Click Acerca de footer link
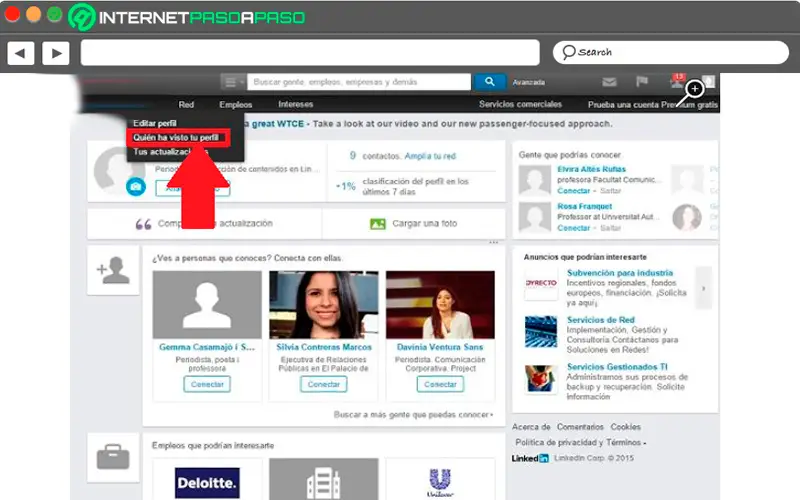800x500 pixels. pyautogui.click(x=531, y=427)
